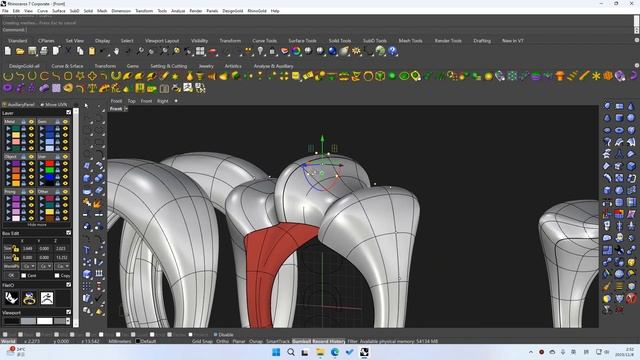Click the light bulb layer icon
This screenshot has height=360, width=640.
pyautogui.click(x=260, y=51)
